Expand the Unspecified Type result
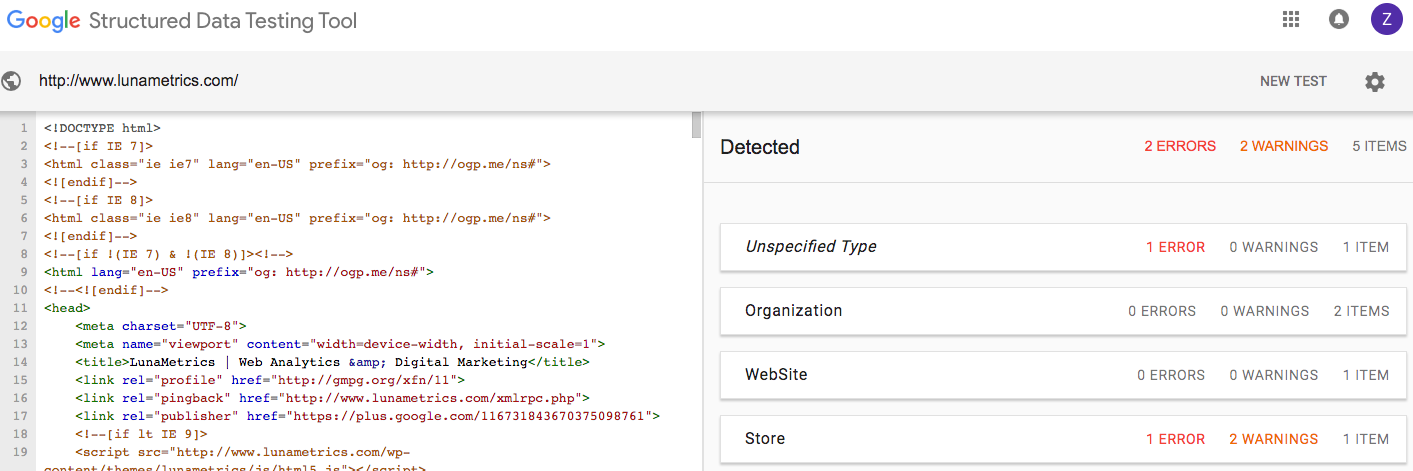 tap(1064, 247)
